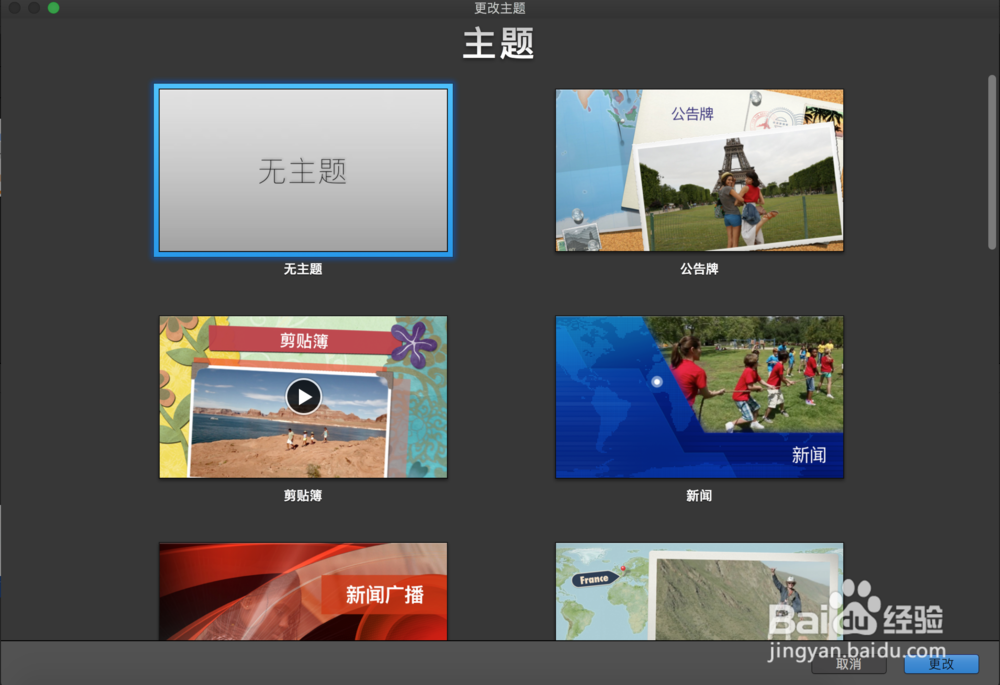Confirm theme with the 更改 (Change) button
The image size is (1000, 685).
pyautogui.click(x=941, y=663)
